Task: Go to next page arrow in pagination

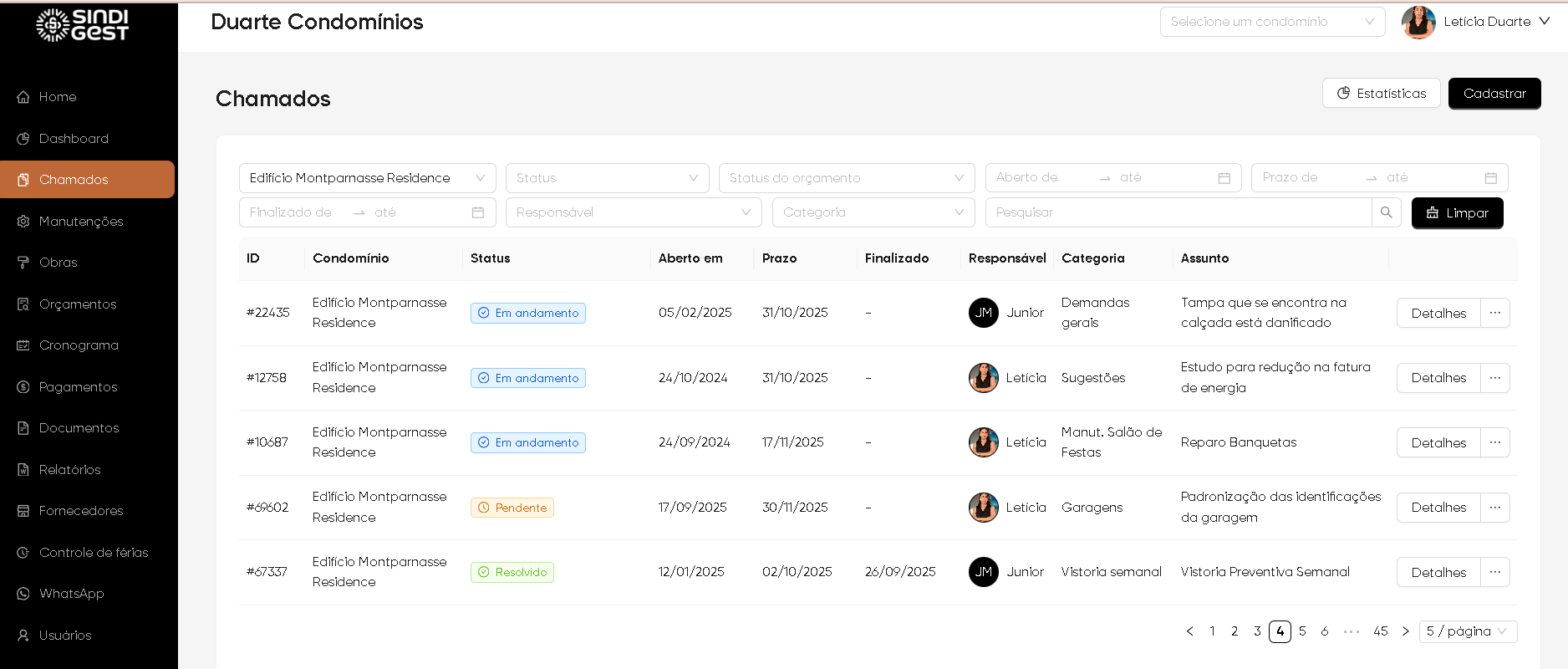Action: pyautogui.click(x=1405, y=631)
